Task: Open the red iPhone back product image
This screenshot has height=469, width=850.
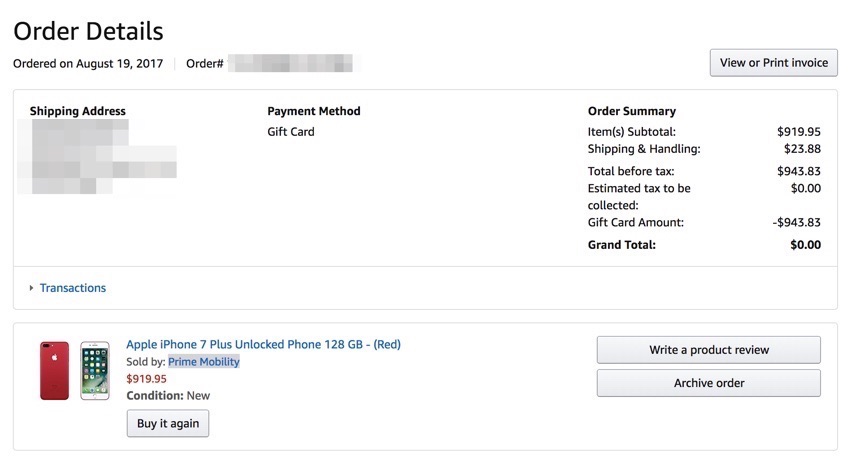Action: pos(54,371)
